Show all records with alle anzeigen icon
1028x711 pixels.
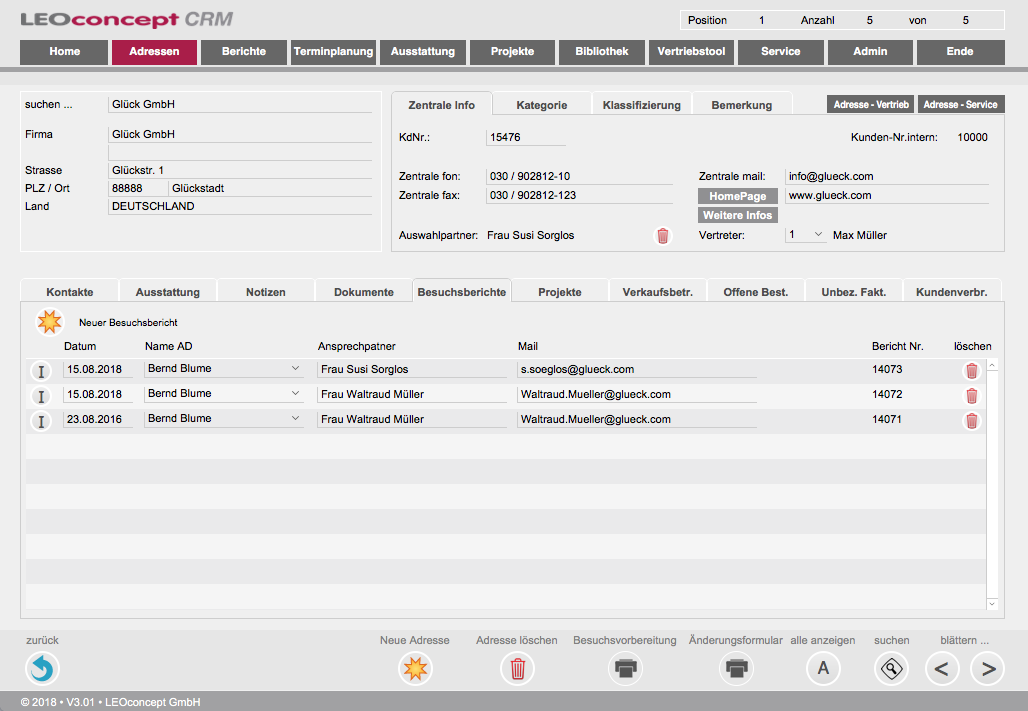pyautogui.click(x=823, y=668)
